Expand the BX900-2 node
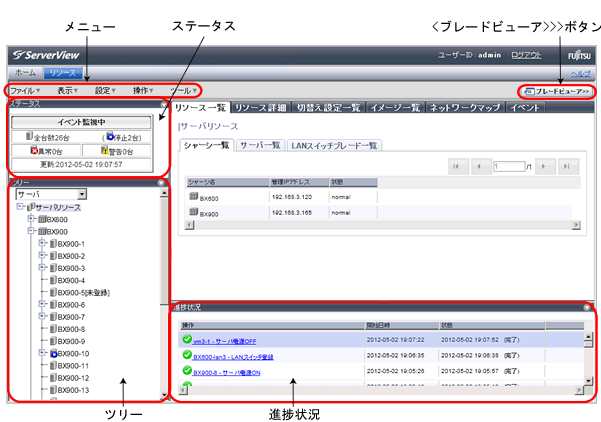 [42, 255]
